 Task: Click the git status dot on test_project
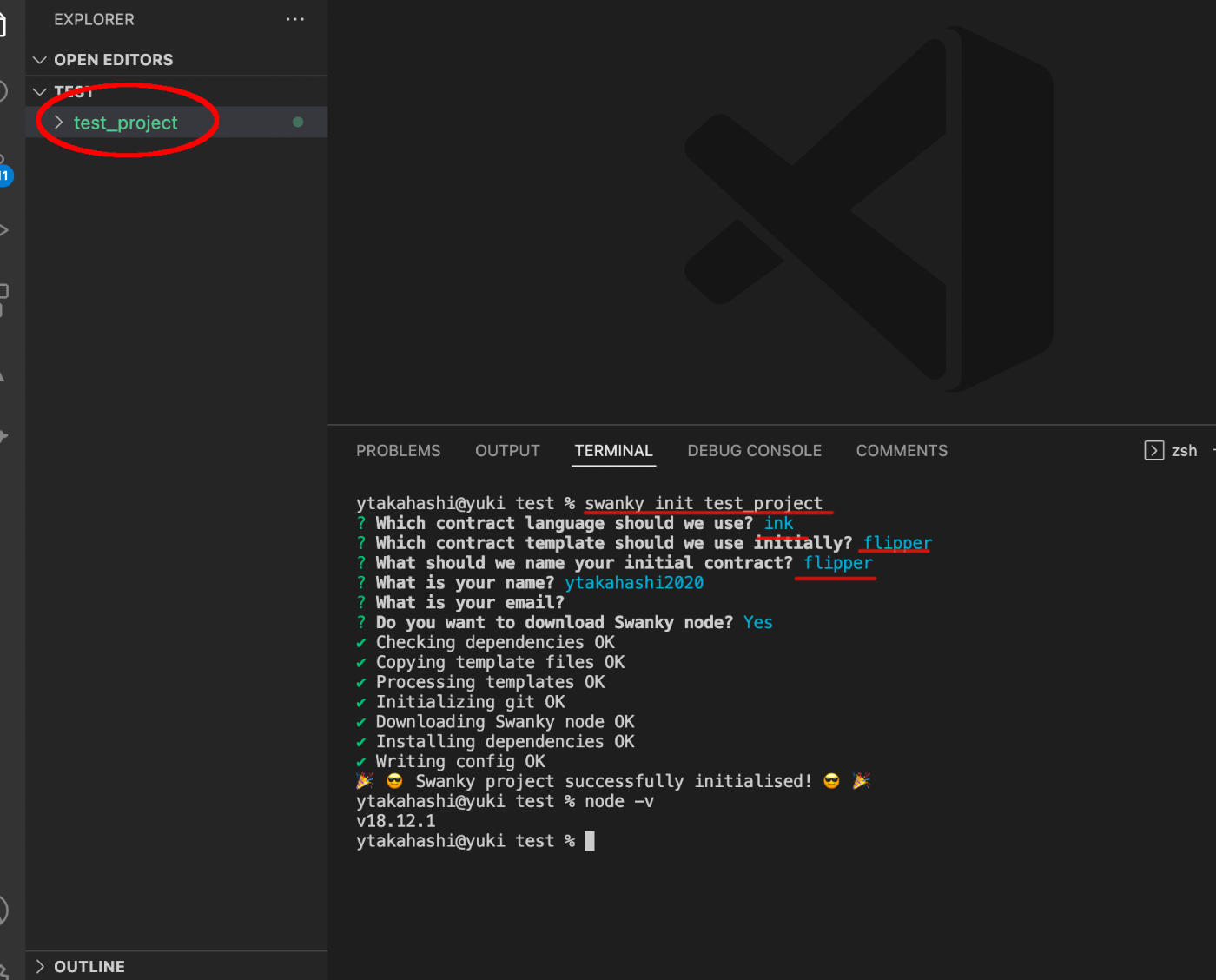pos(298,122)
